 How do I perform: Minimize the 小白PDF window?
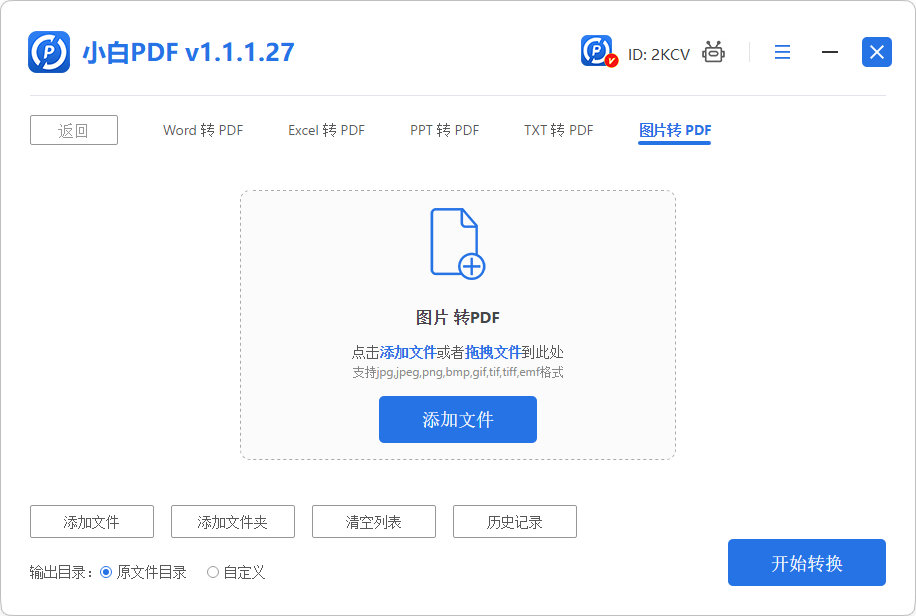830,52
